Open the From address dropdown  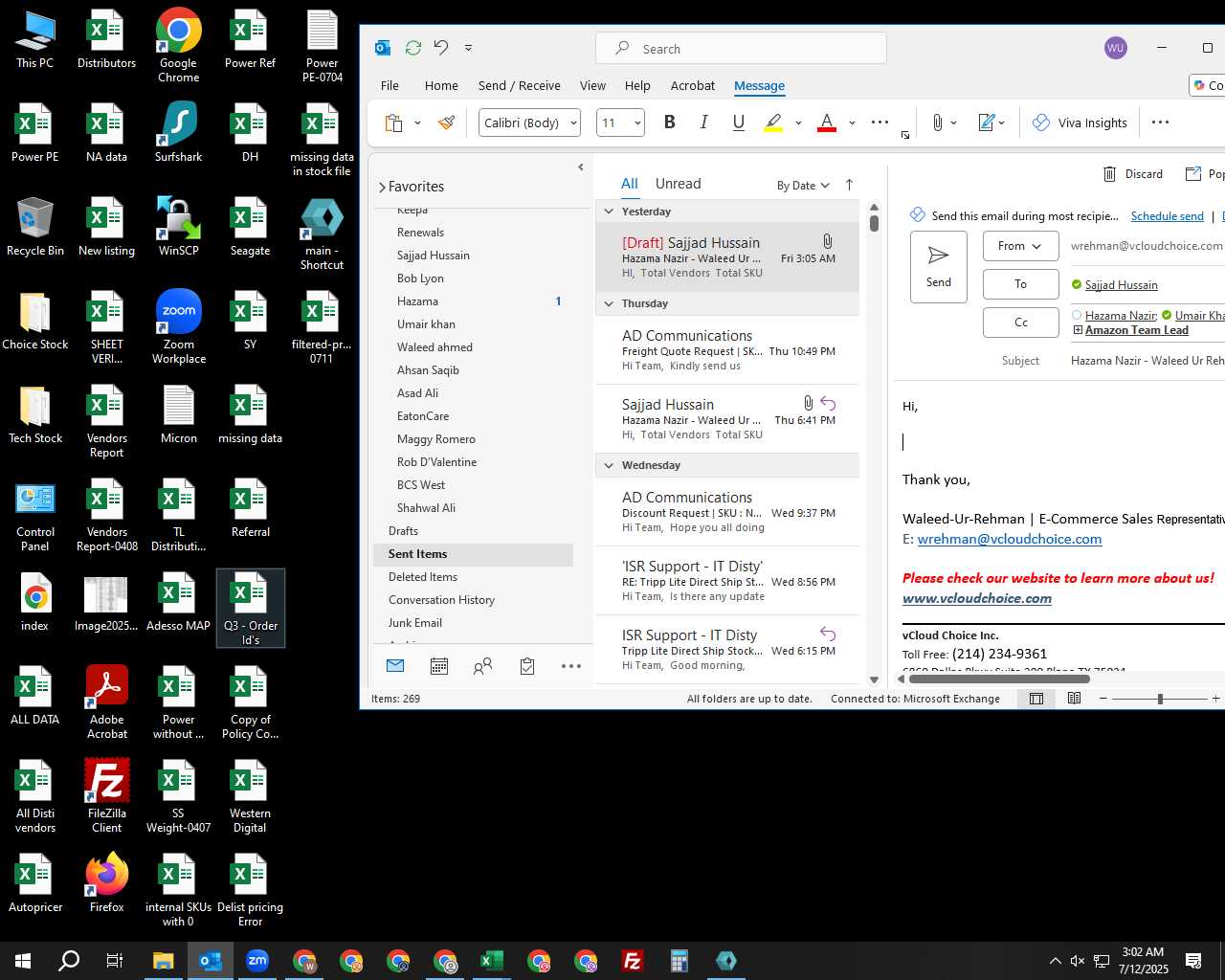click(x=1020, y=246)
